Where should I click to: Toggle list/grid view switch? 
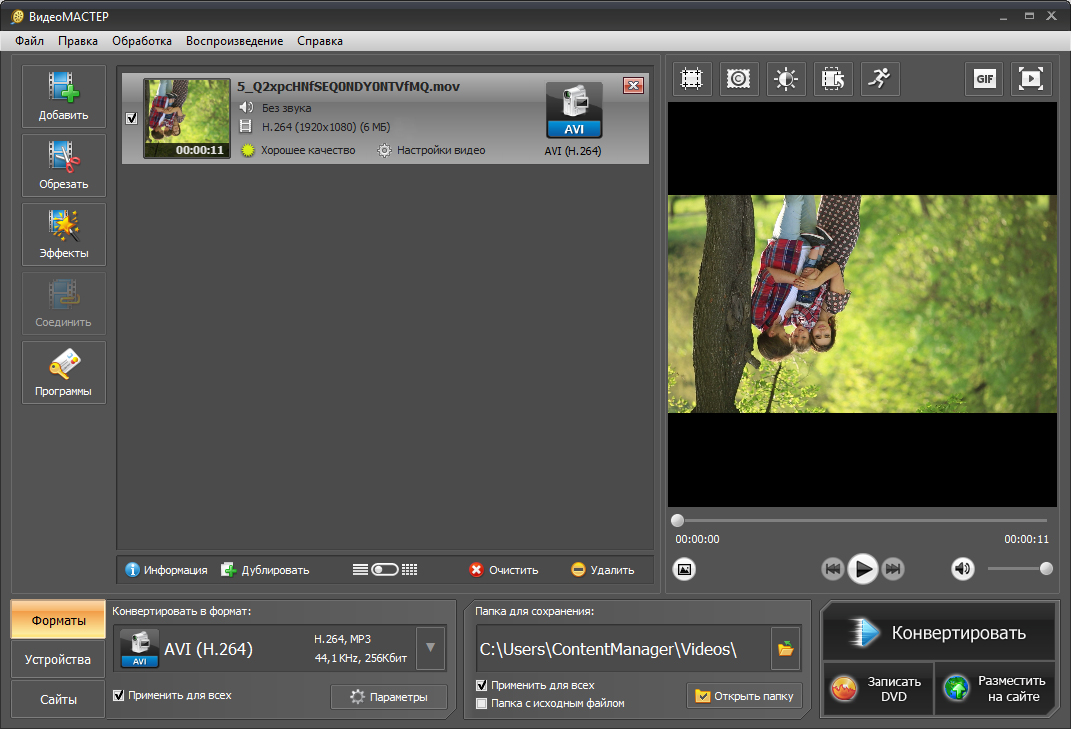pyautogui.click(x=385, y=569)
